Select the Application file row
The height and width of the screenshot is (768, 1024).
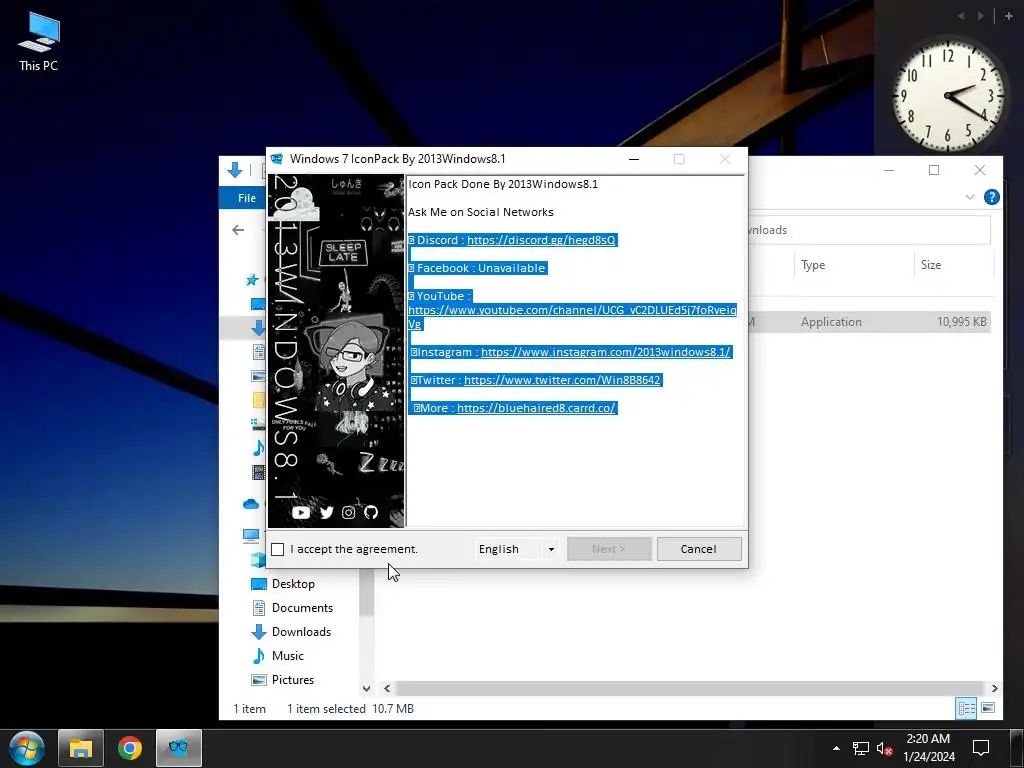pyautogui.click(x=869, y=322)
